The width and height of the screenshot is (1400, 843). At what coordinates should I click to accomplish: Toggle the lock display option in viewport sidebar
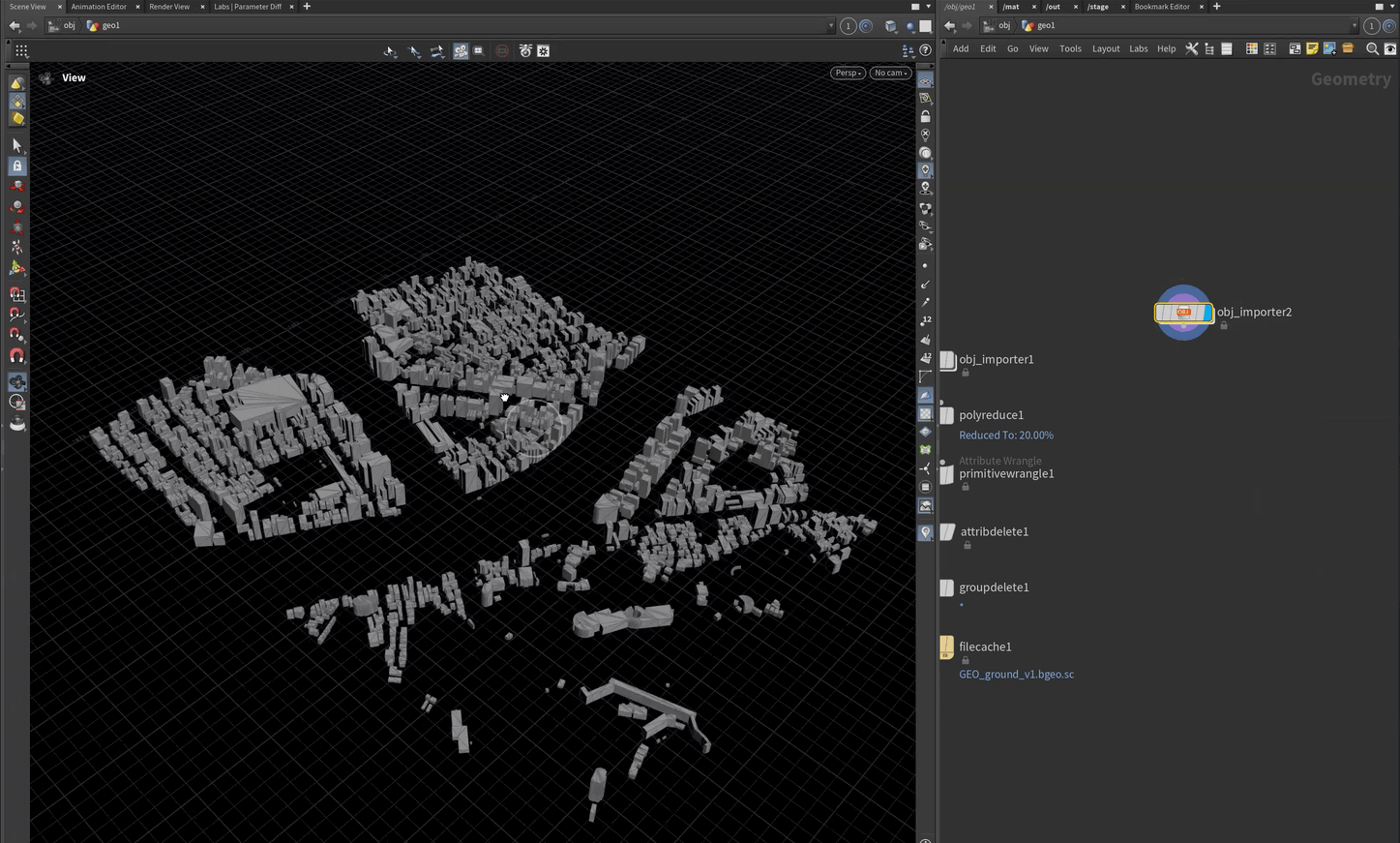pos(925,116)
